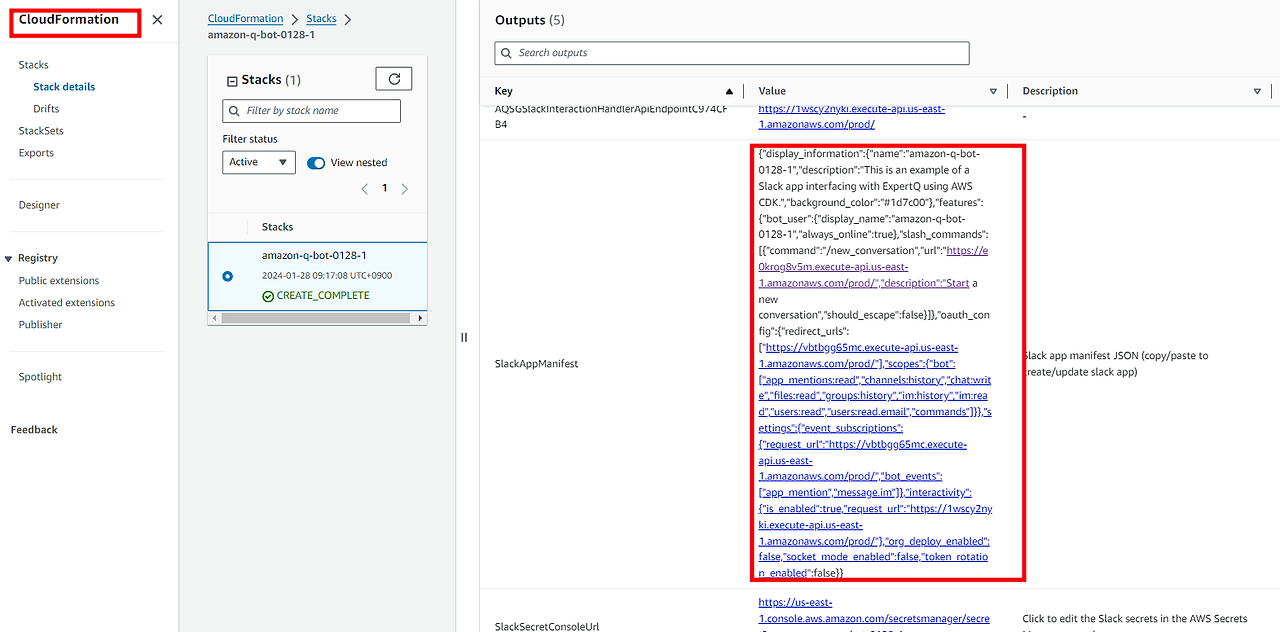Viewport: 1280px width, 632px height.
Task: Open Stack details in the navigation
Action: (64, 87)
